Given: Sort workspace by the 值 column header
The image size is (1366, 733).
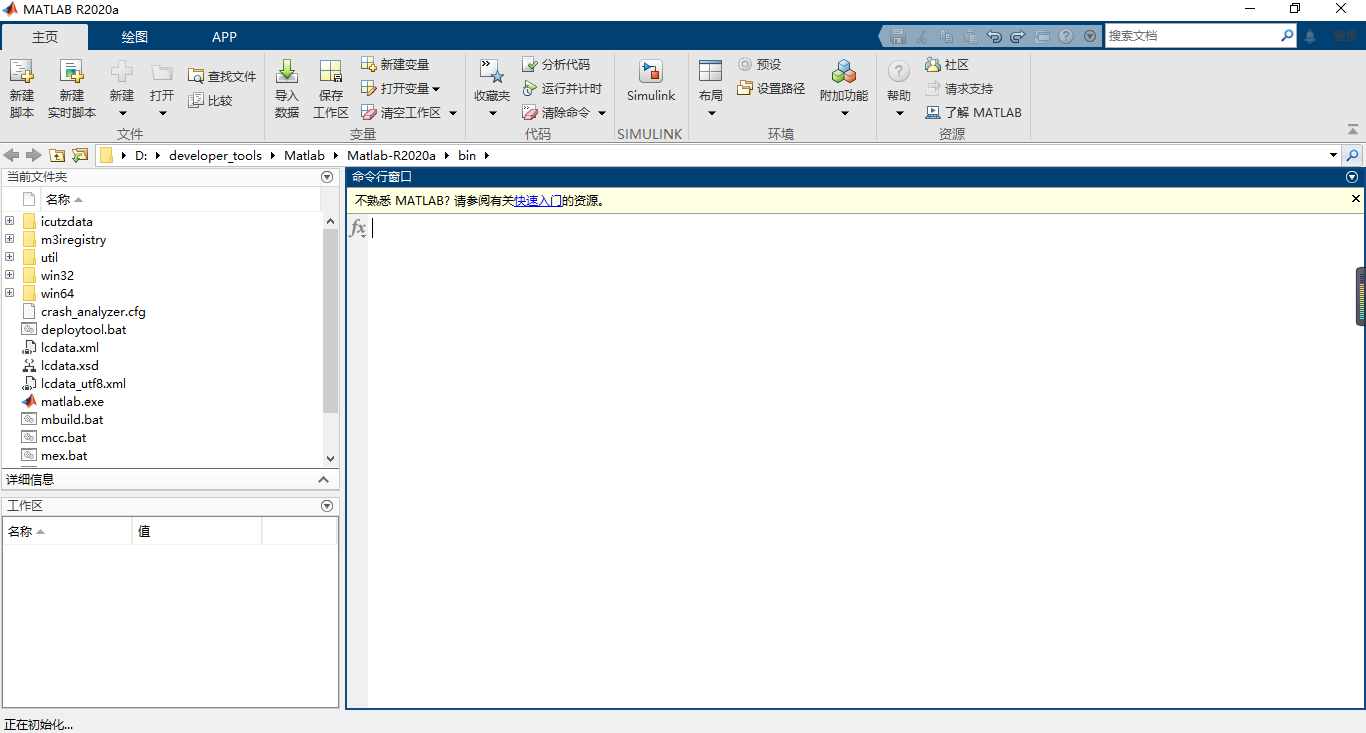Looking at the screenshot, I should click(196, 531).
